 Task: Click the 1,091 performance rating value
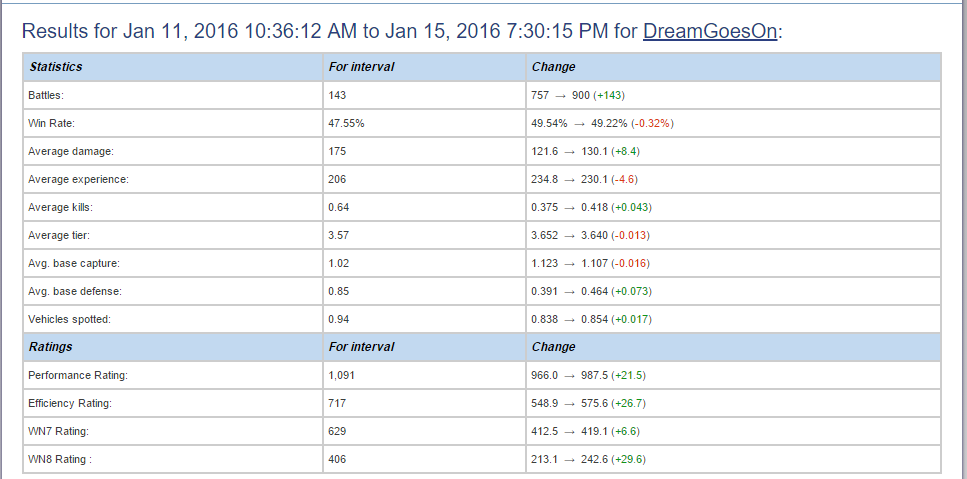(342, 375)
